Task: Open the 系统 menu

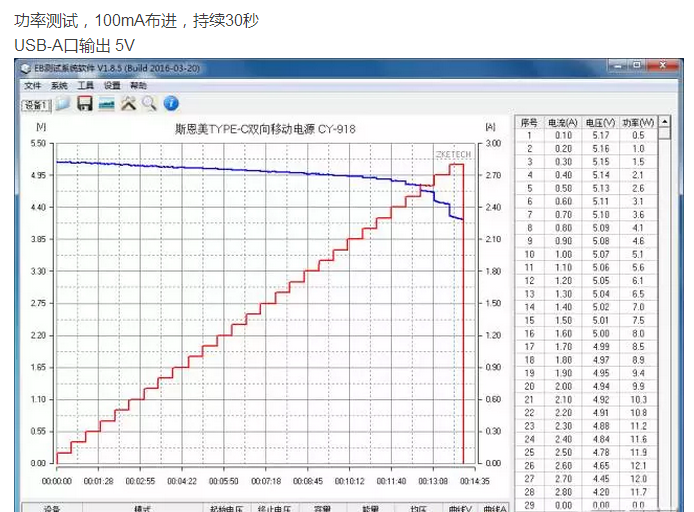Action: [x=60, y=86]
